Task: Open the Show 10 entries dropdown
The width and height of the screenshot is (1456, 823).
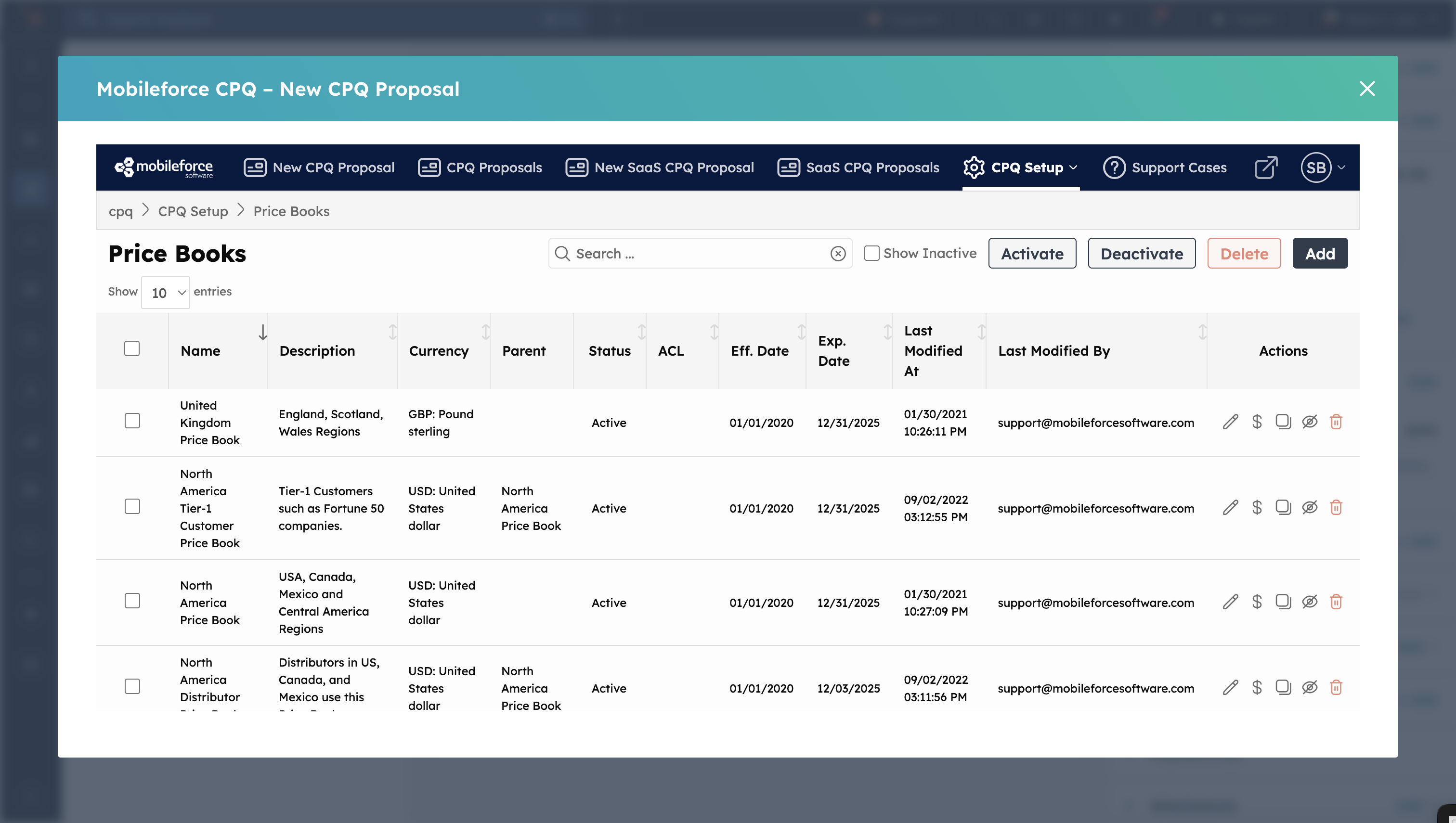Action: pyautogui.click(x=165, y=293)
